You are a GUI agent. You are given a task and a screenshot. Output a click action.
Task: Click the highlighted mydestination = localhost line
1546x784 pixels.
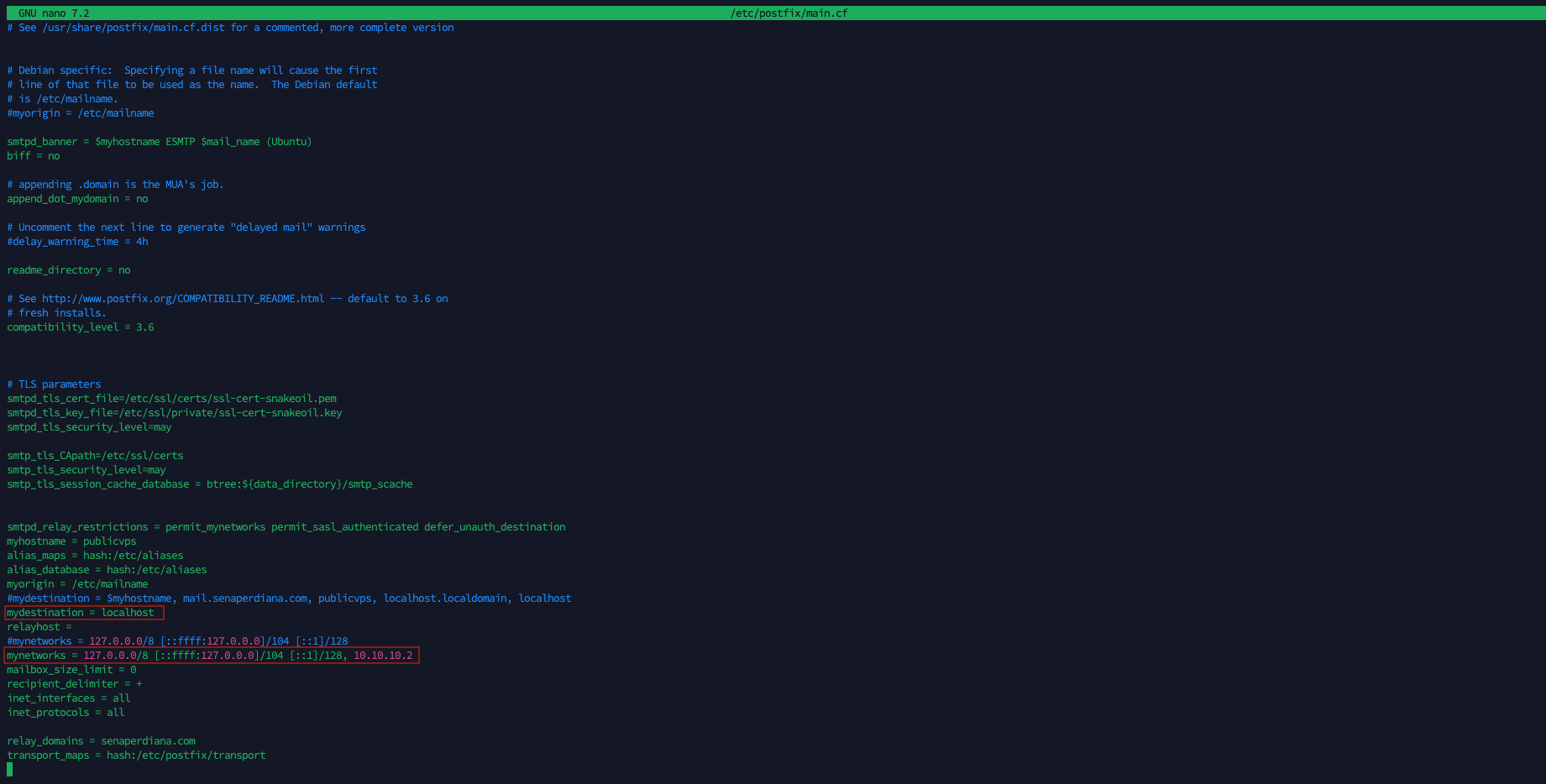84,613
